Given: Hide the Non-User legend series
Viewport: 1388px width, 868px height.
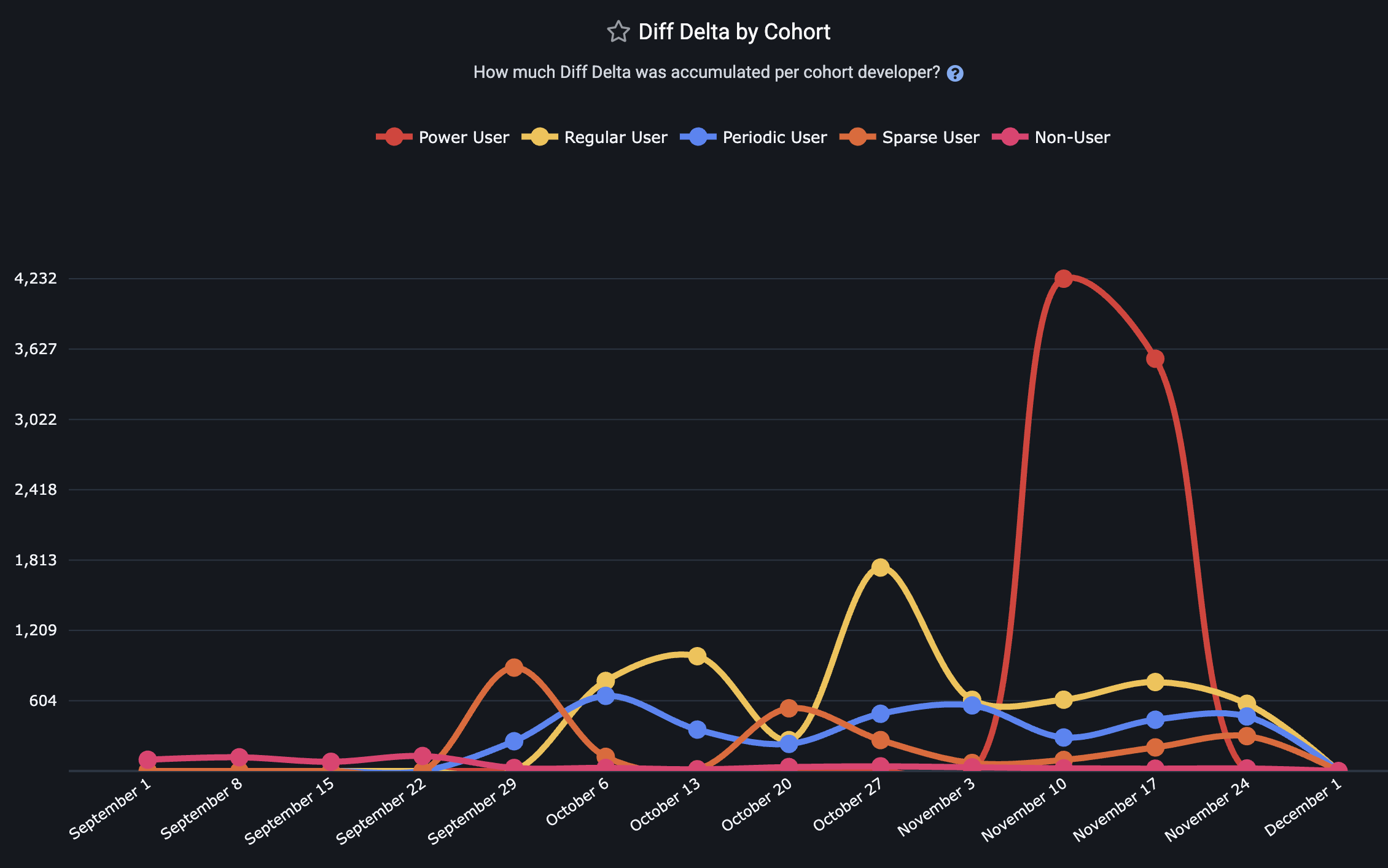Looking at the screenshot, I should [1051, 137].
